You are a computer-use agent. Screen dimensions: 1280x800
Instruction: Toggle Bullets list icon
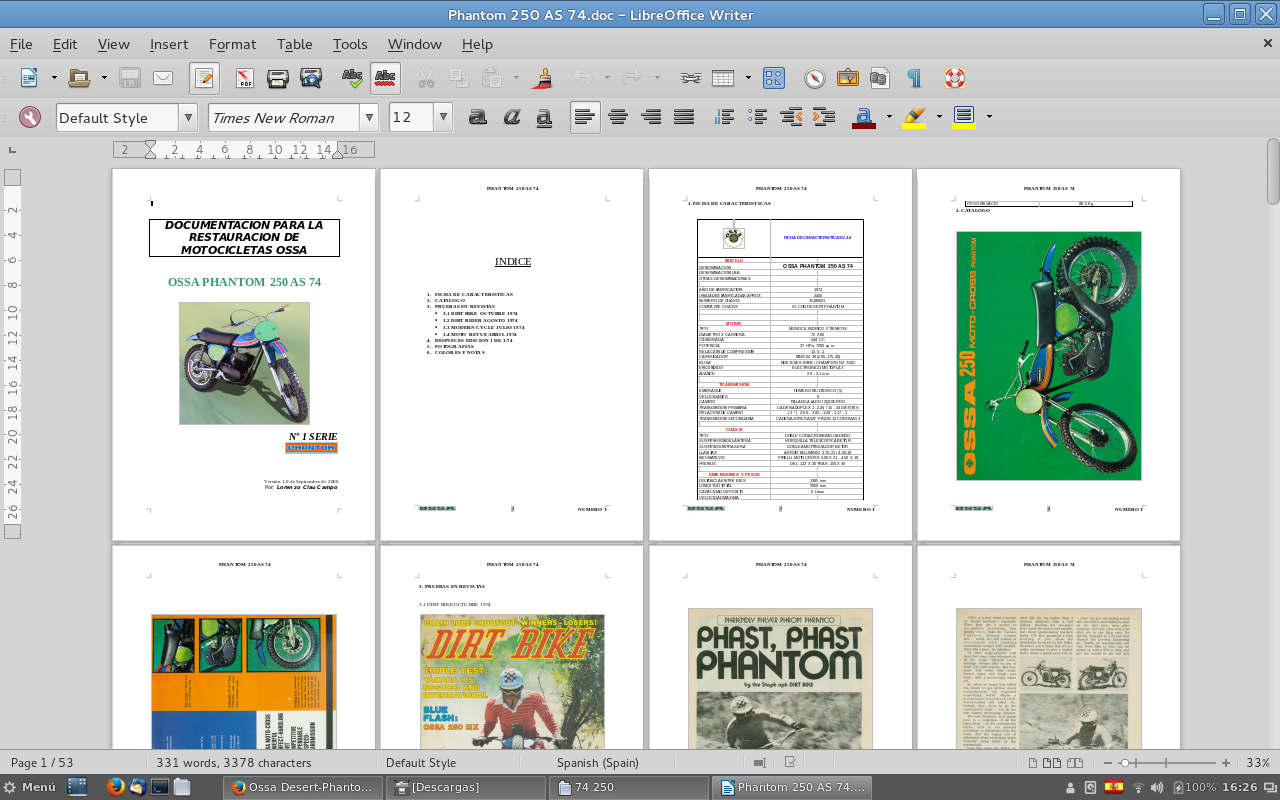click(758, 117)
